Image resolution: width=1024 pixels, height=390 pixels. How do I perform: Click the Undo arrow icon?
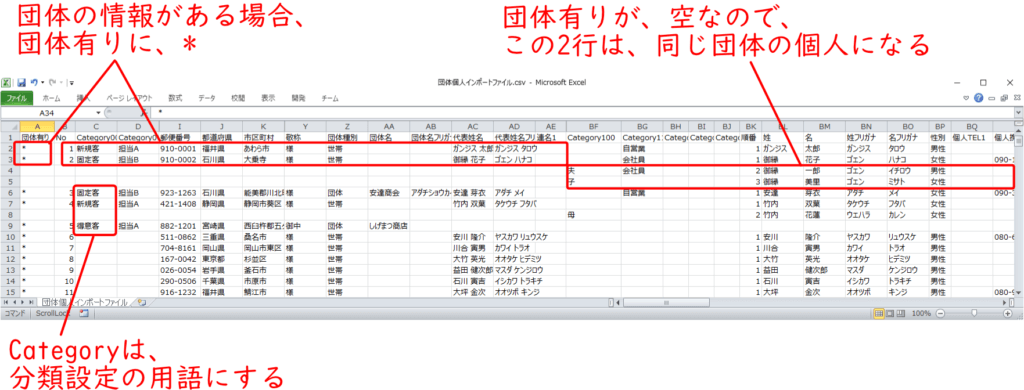(33, 83)
